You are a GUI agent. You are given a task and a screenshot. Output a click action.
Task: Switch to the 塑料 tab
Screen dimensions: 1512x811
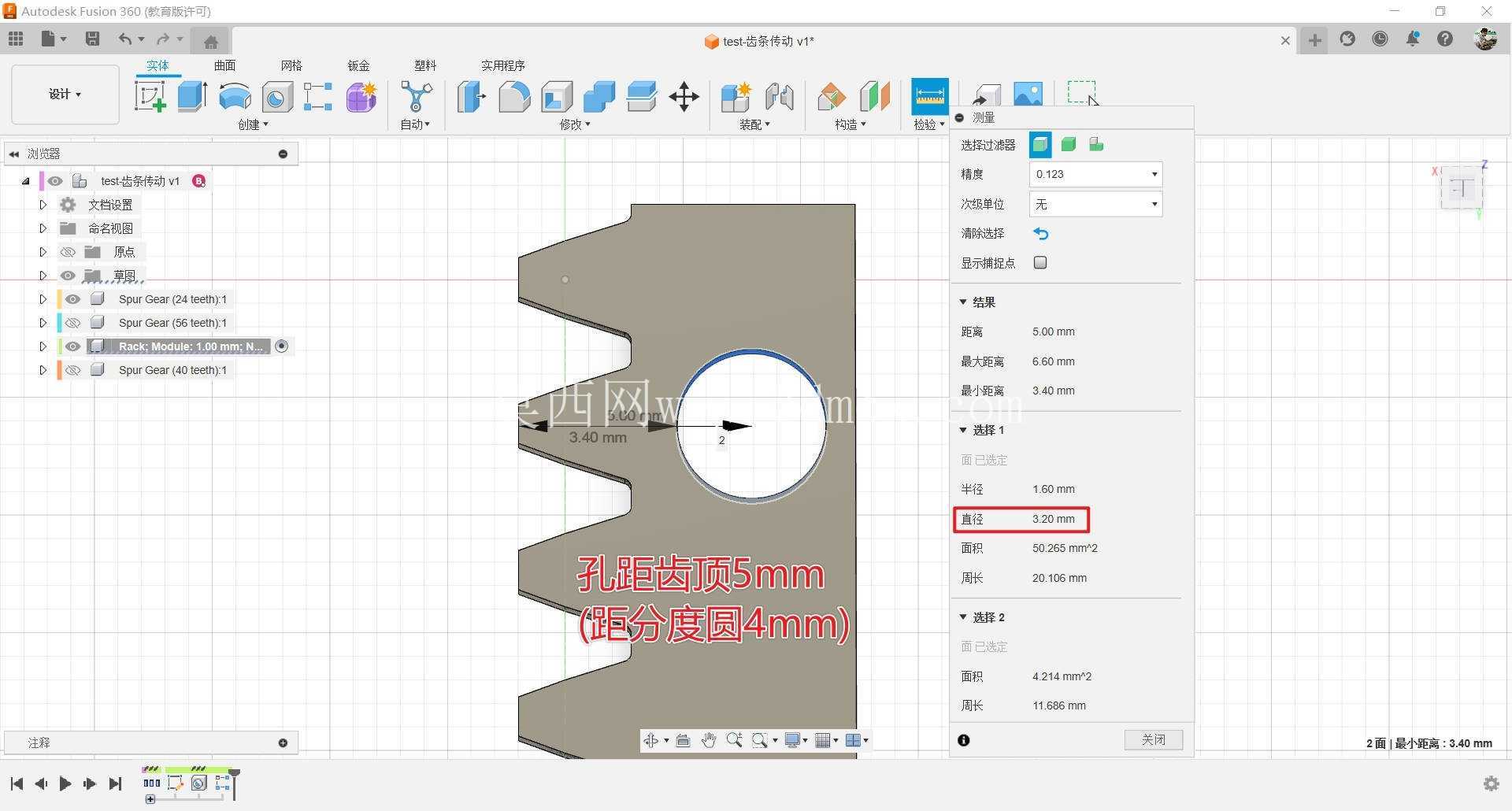tap(425, 65)
